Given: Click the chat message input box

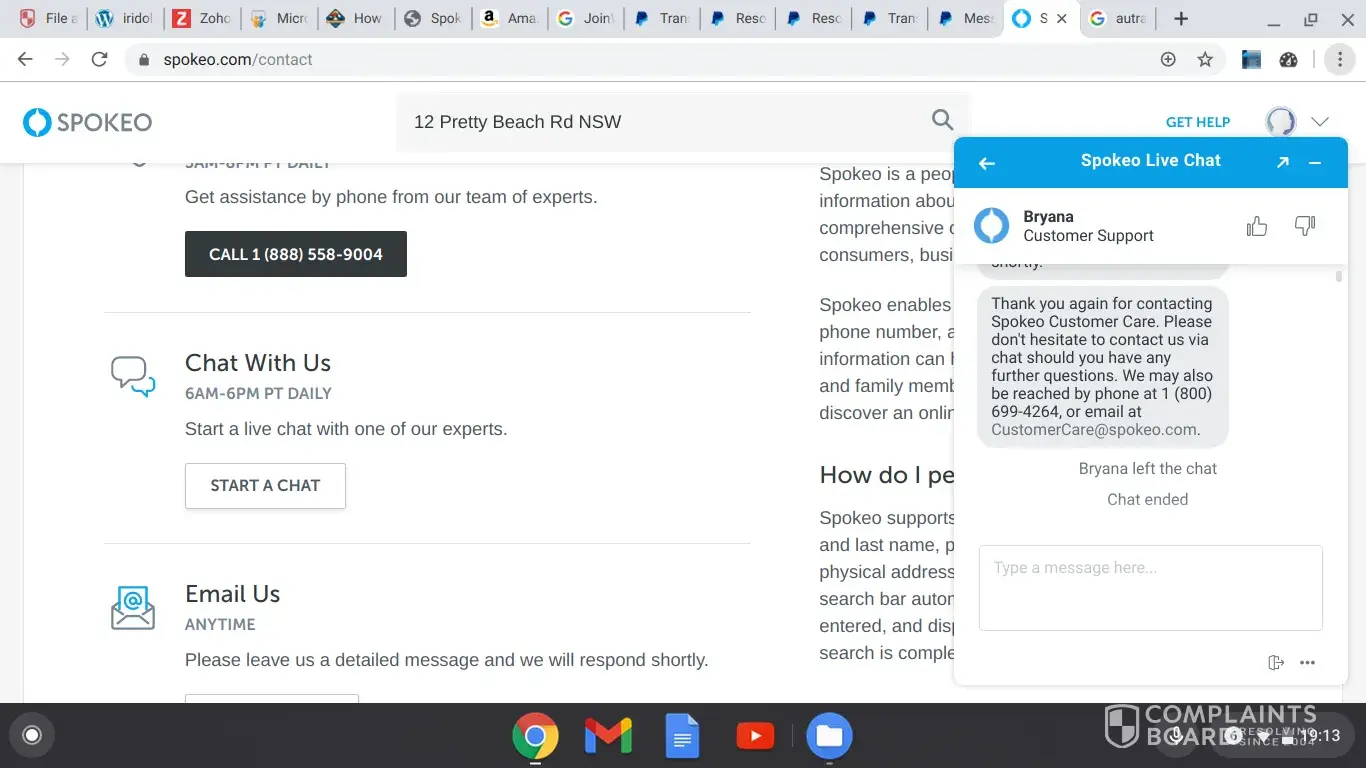Looking at the screenshot, I should coord(1150,588).
